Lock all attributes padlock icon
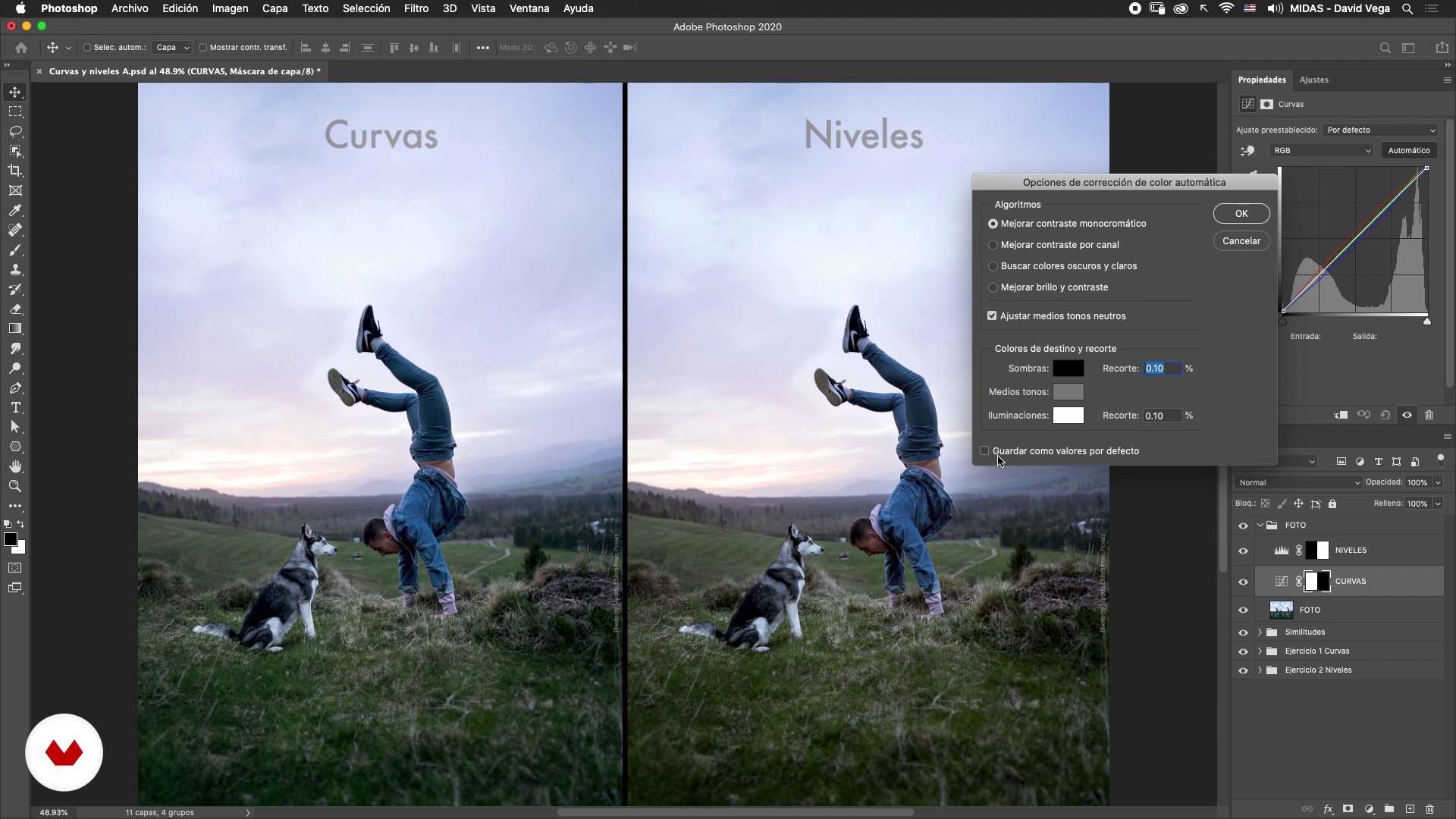 (1332, 504)
